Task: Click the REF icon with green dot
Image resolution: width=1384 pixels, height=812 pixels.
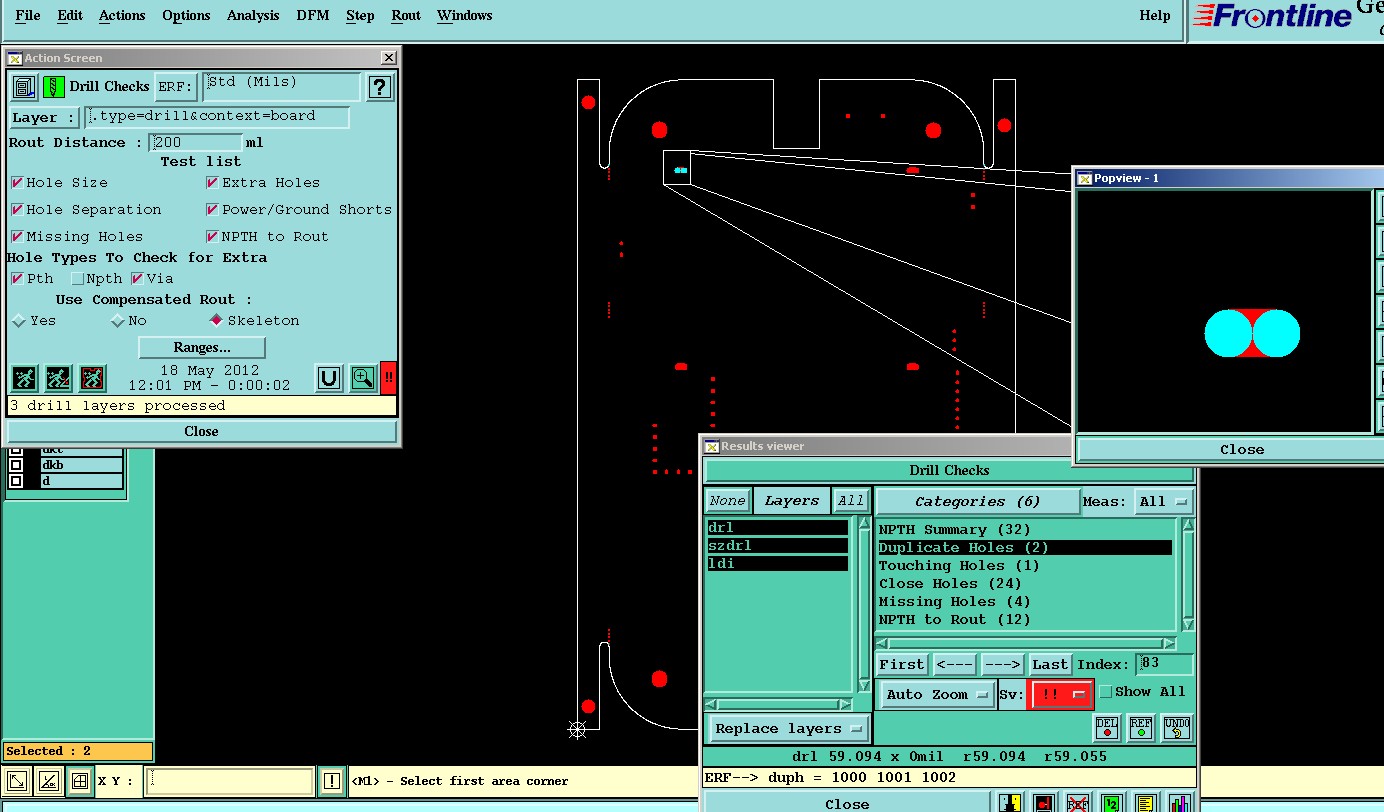Action: click(1141, 727)
